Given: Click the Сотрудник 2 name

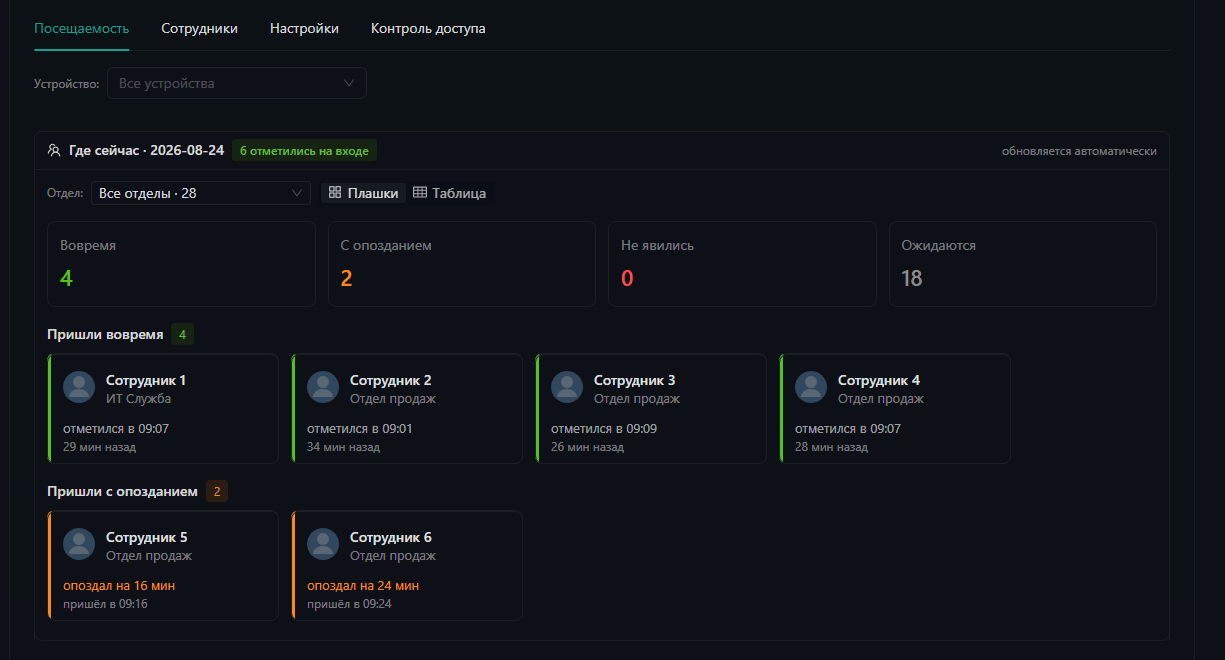Looking at the screenshot, I should pos(391,380).
